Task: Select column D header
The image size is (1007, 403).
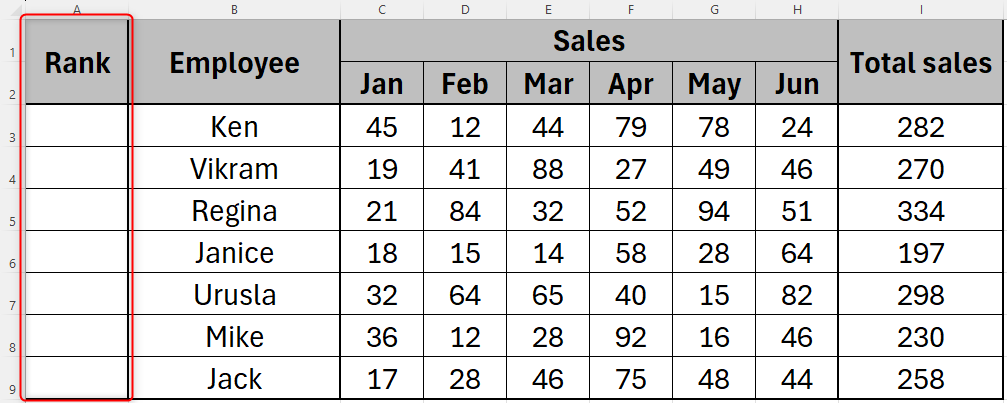Action: click(x=465, y=9)
